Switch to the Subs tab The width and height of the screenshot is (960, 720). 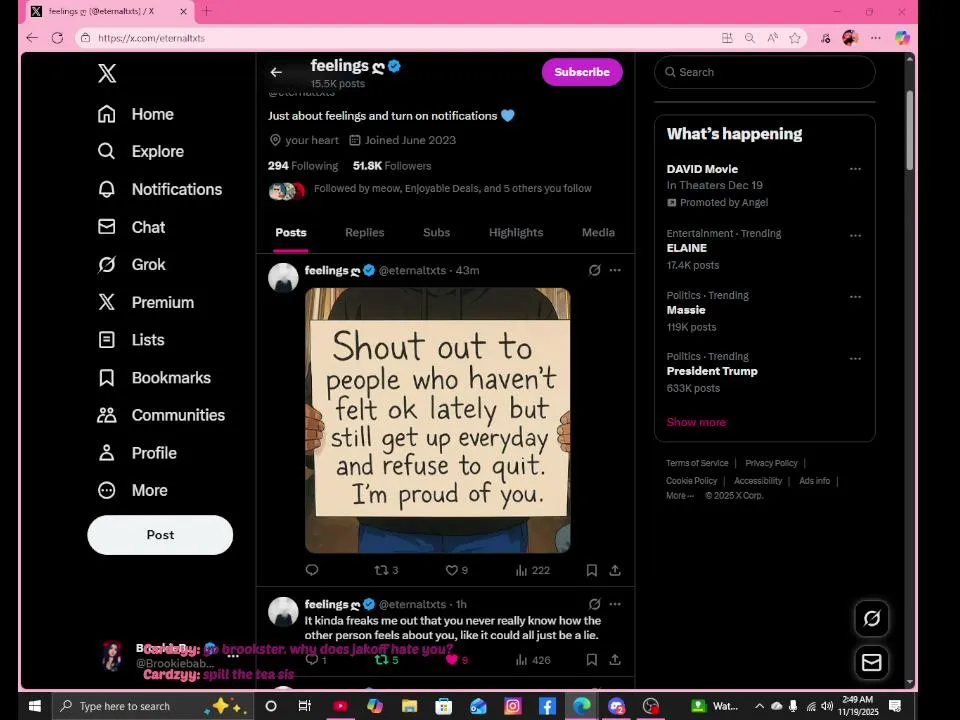[x=437, y=233]
